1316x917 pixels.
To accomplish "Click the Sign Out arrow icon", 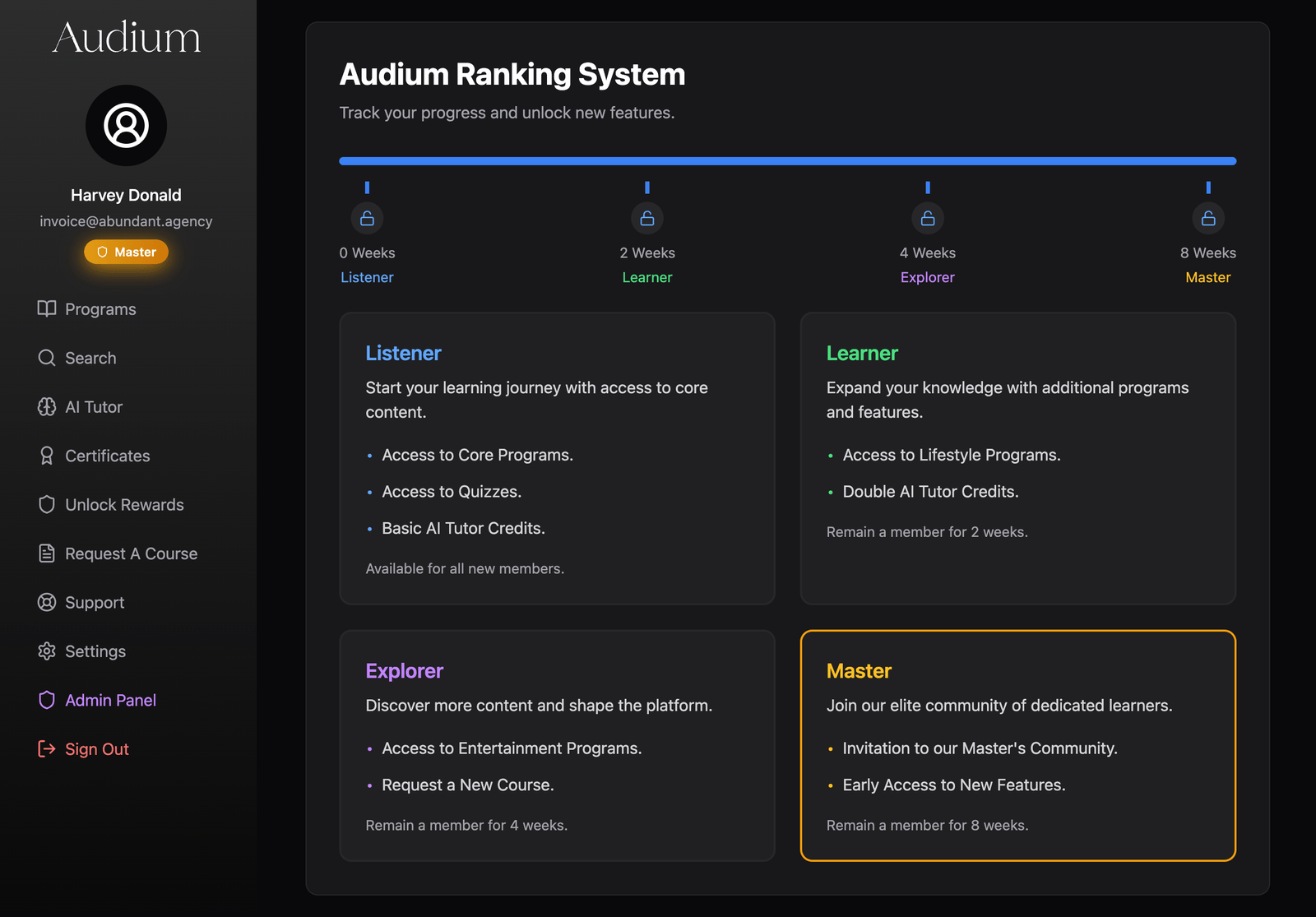I will coord(47,748).
